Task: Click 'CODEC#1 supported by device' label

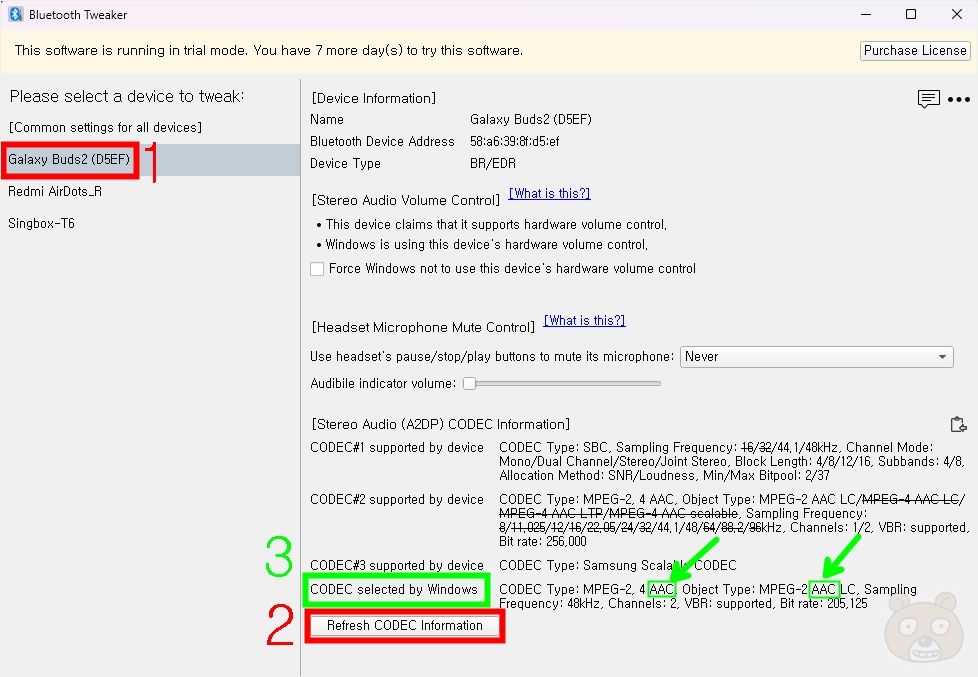Action: pyautogui.click(x=397, y=447)
